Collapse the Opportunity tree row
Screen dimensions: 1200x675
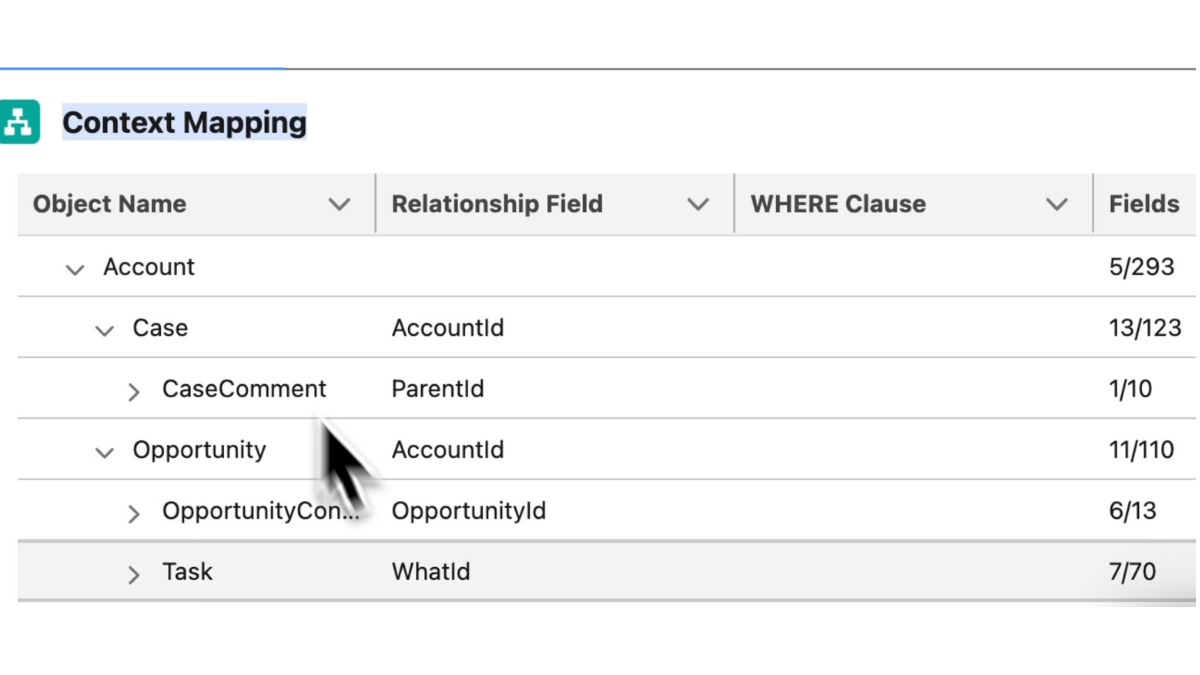pyautogui.click(x=104, y=450)
